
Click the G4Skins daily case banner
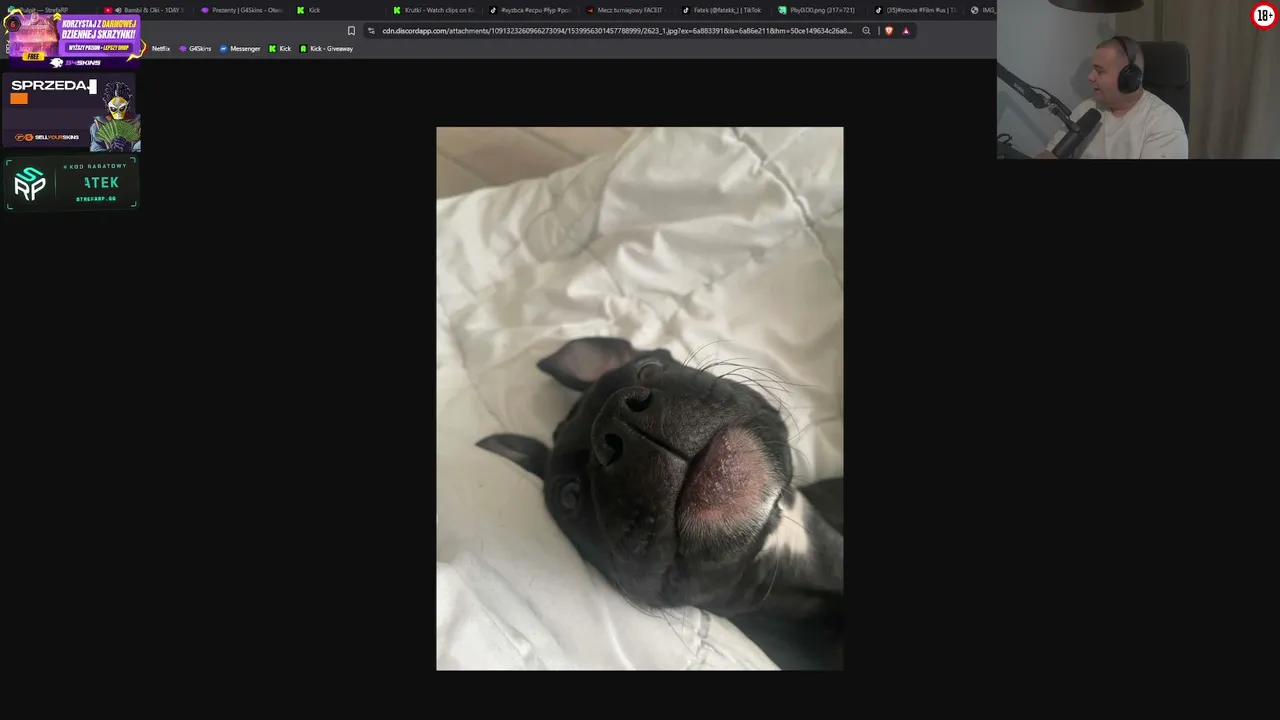coord(74,40)
